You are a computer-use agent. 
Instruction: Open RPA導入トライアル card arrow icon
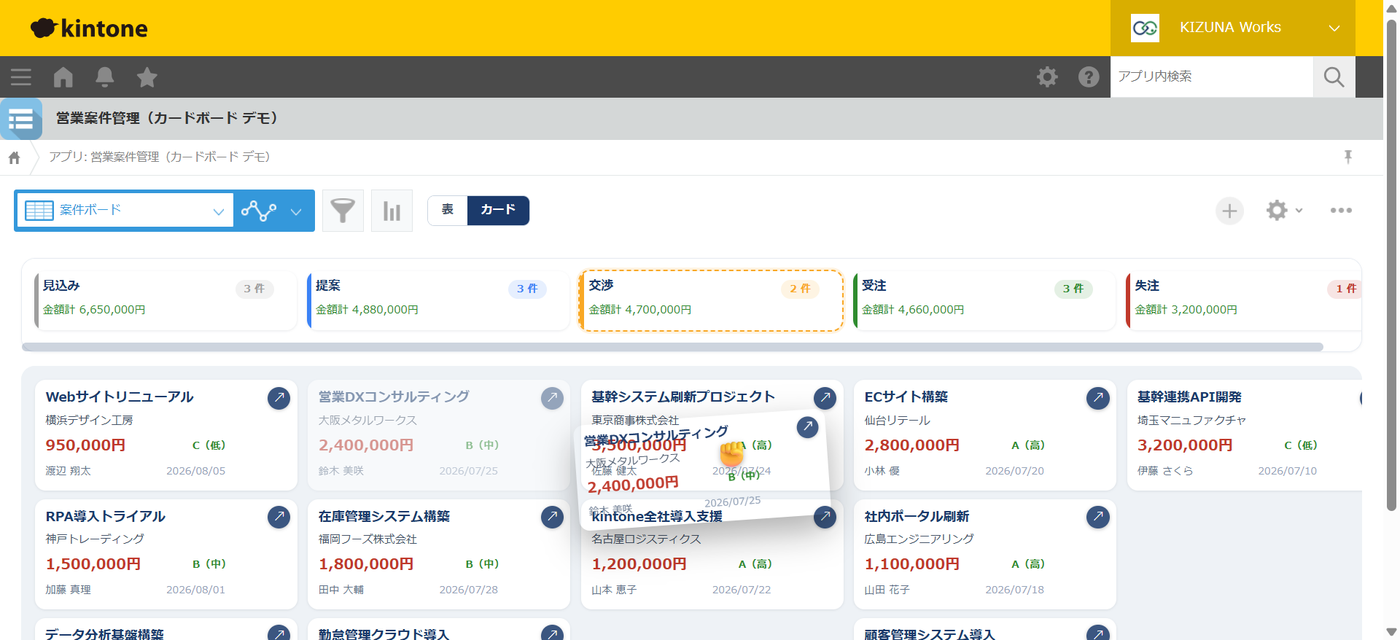pos(279,517)
